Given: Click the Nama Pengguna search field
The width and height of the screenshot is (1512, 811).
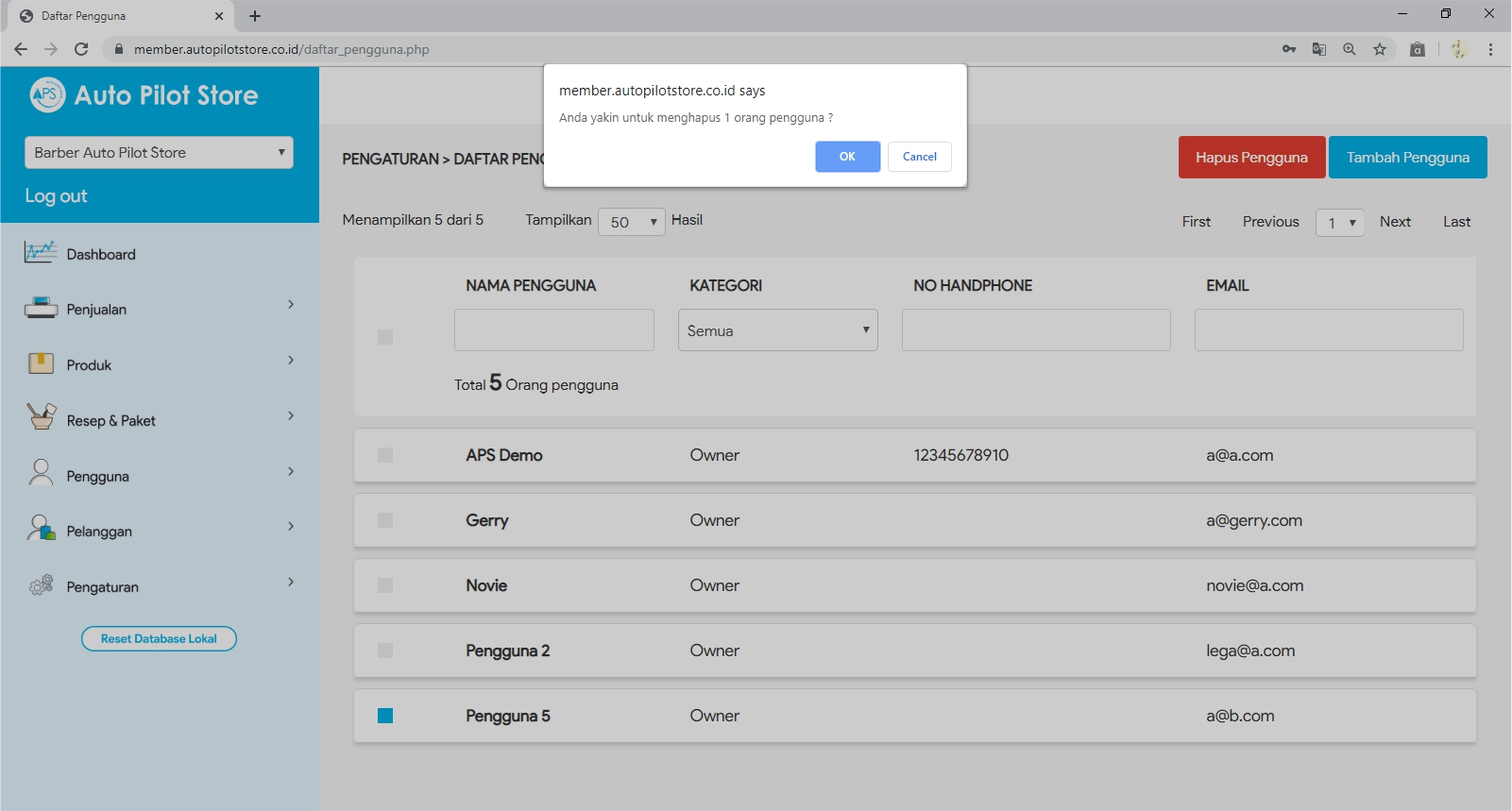Looking at the screenshot, I should coord(553,330).
